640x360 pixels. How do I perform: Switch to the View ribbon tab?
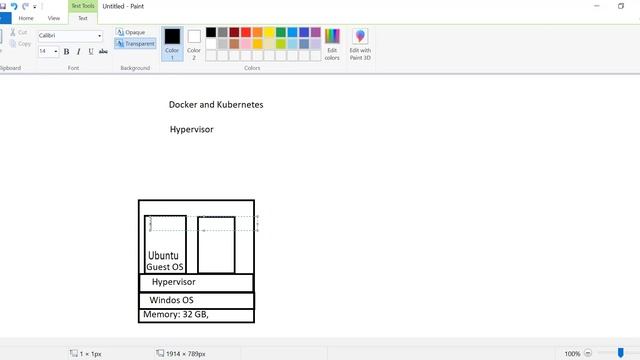tap(53, 18)
